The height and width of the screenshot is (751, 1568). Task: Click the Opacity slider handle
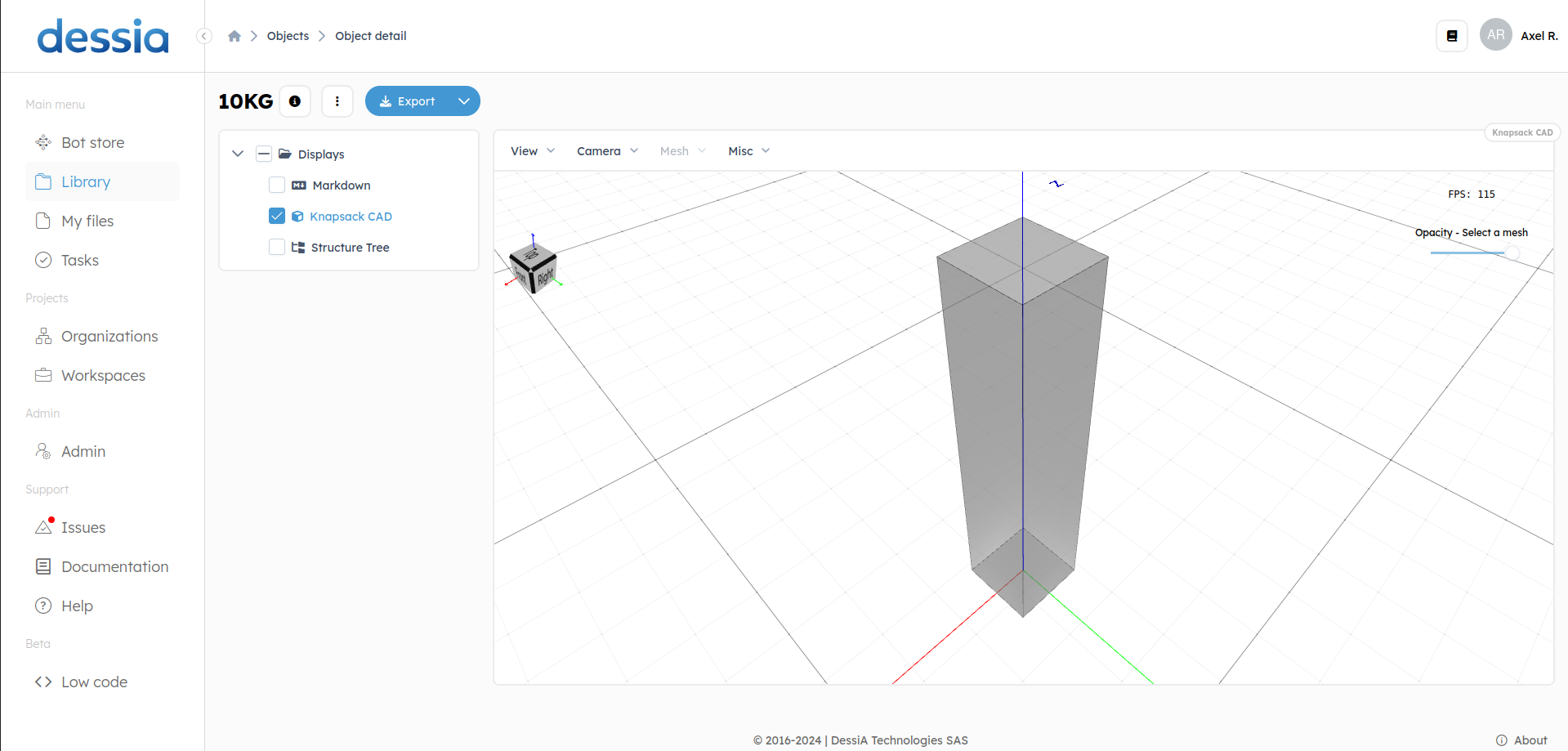[1512, 253]
